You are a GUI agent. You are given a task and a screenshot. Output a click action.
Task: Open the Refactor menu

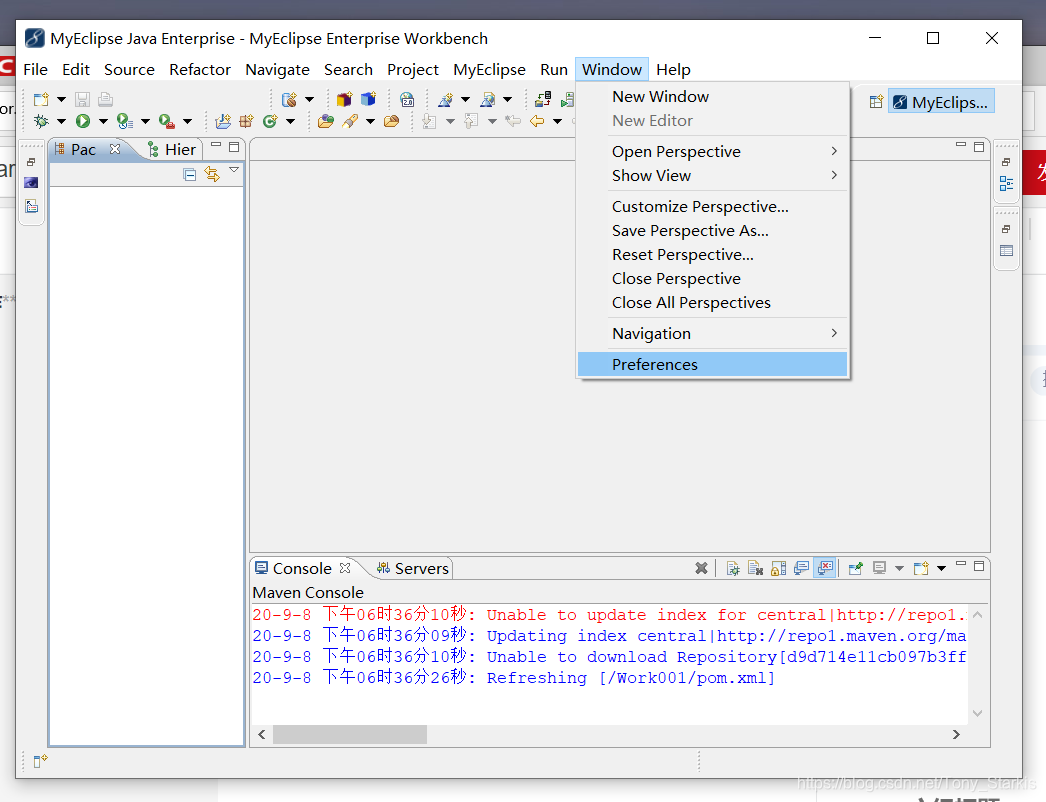199,69
